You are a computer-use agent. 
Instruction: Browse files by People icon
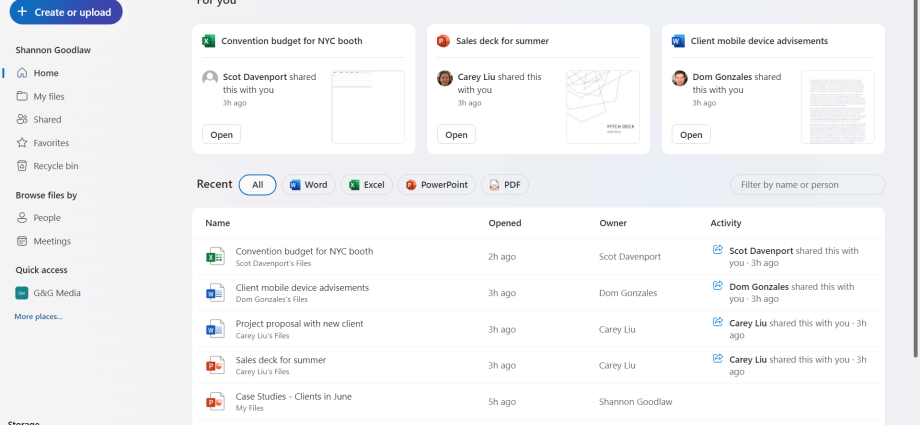(22, 218)
